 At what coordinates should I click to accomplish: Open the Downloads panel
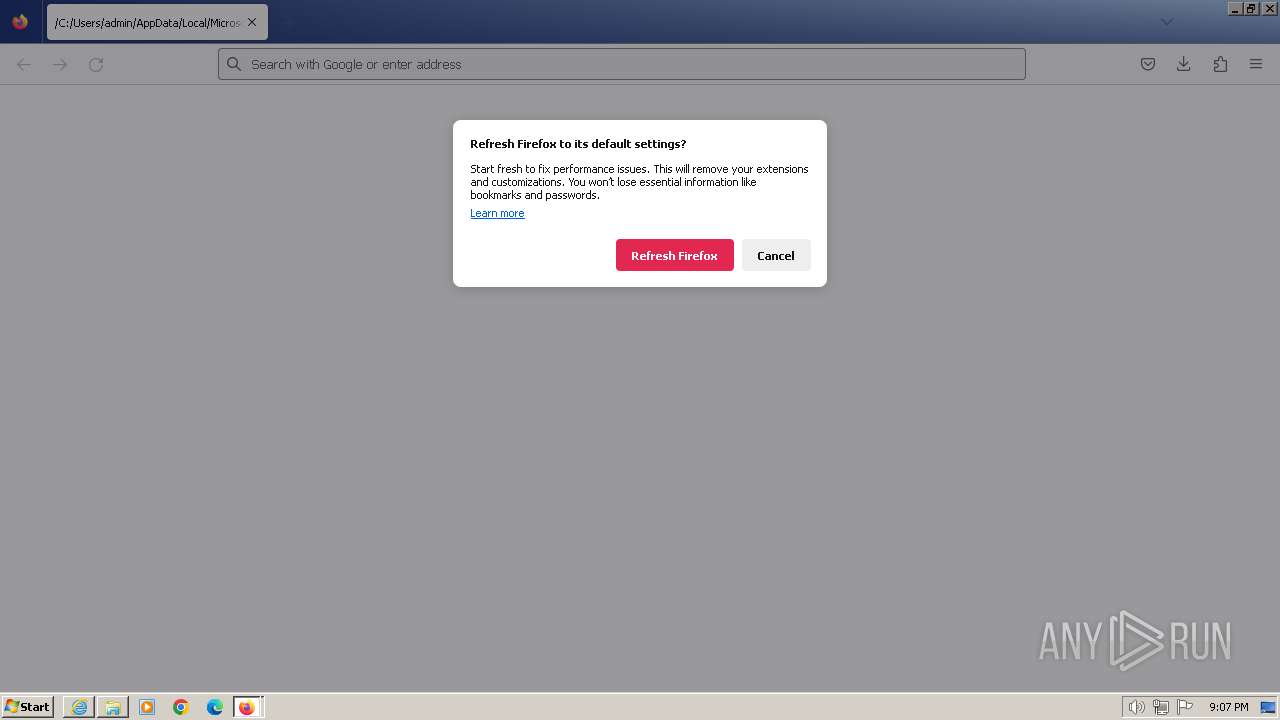1184,64
